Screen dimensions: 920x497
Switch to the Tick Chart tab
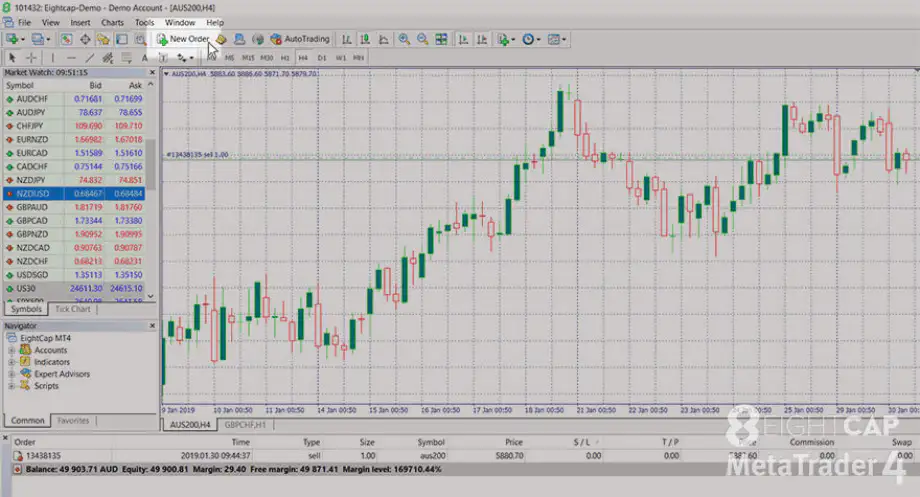click(71, 309)
